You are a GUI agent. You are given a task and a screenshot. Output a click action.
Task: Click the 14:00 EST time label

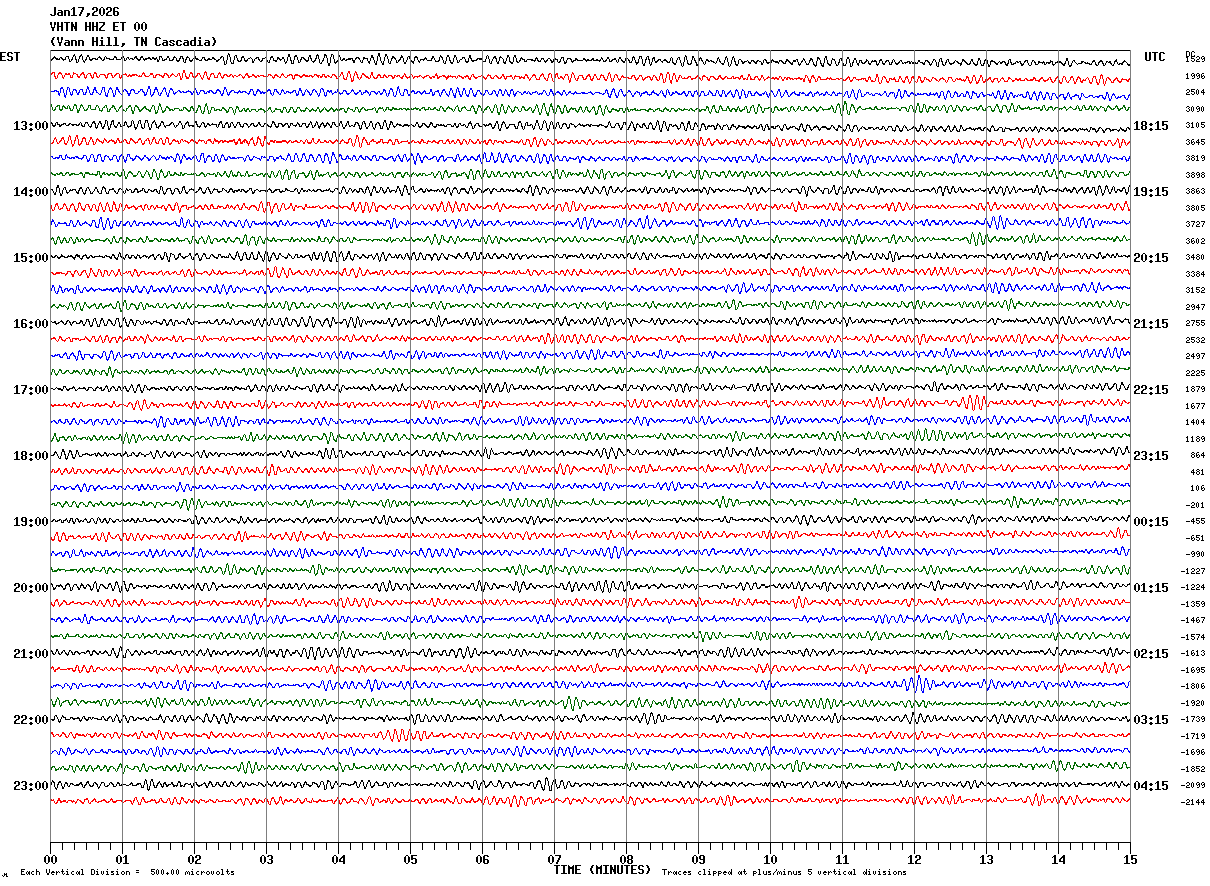31,192
